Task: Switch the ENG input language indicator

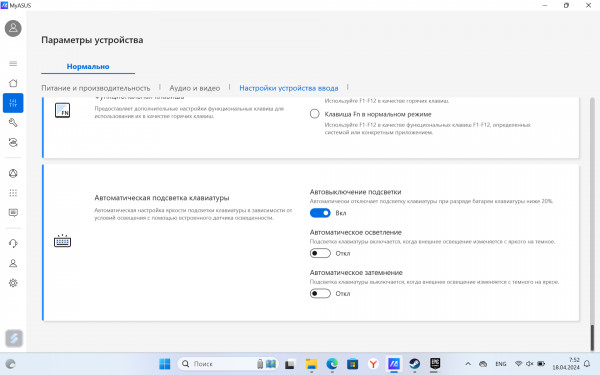Action: tap(501, 364)
